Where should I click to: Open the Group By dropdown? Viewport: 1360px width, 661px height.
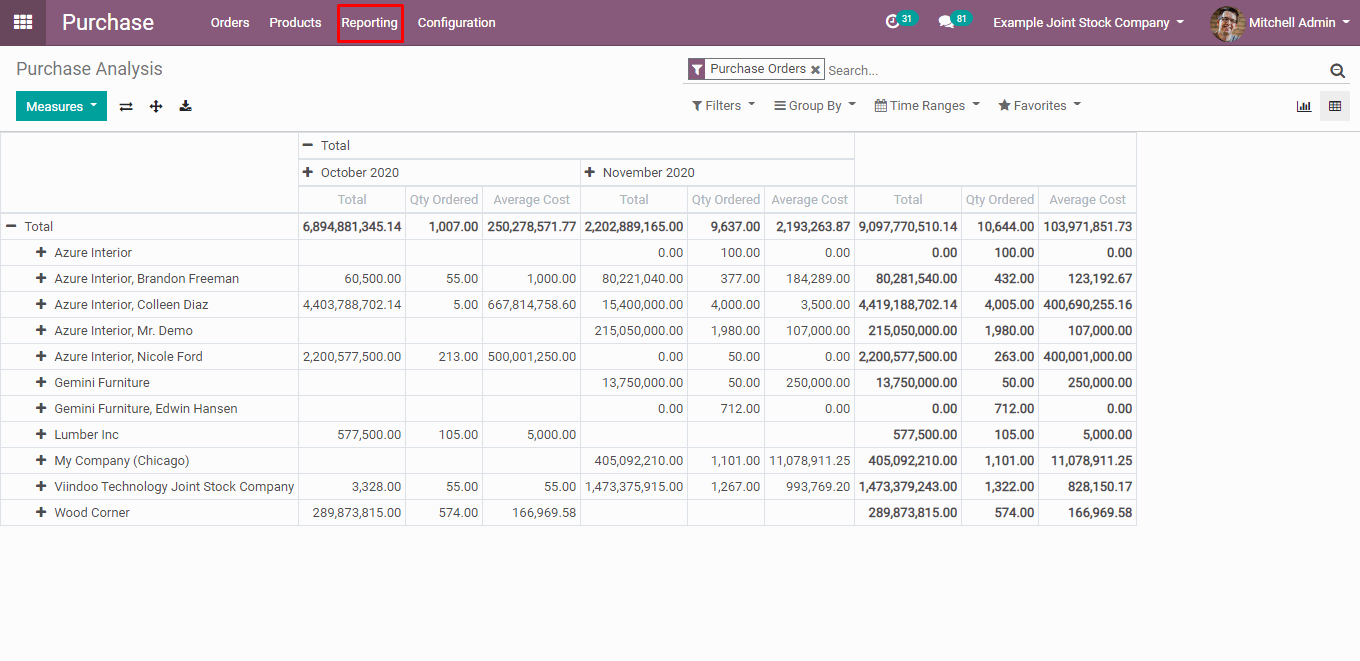click(815, 106)
